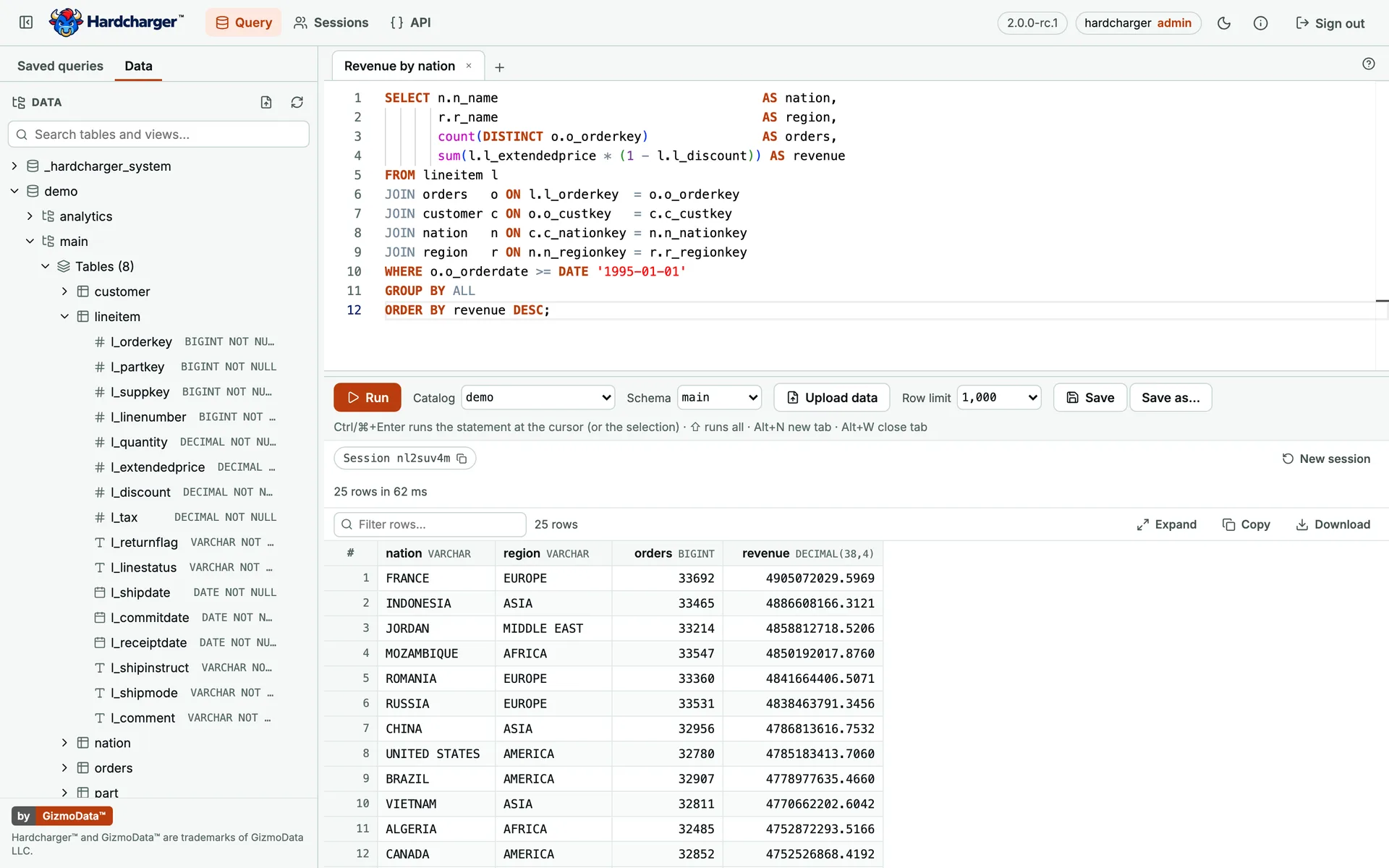Click the l_shipdate calendar icon
The width and height of the screenshot is (1389, 868).
pos(100,592)
